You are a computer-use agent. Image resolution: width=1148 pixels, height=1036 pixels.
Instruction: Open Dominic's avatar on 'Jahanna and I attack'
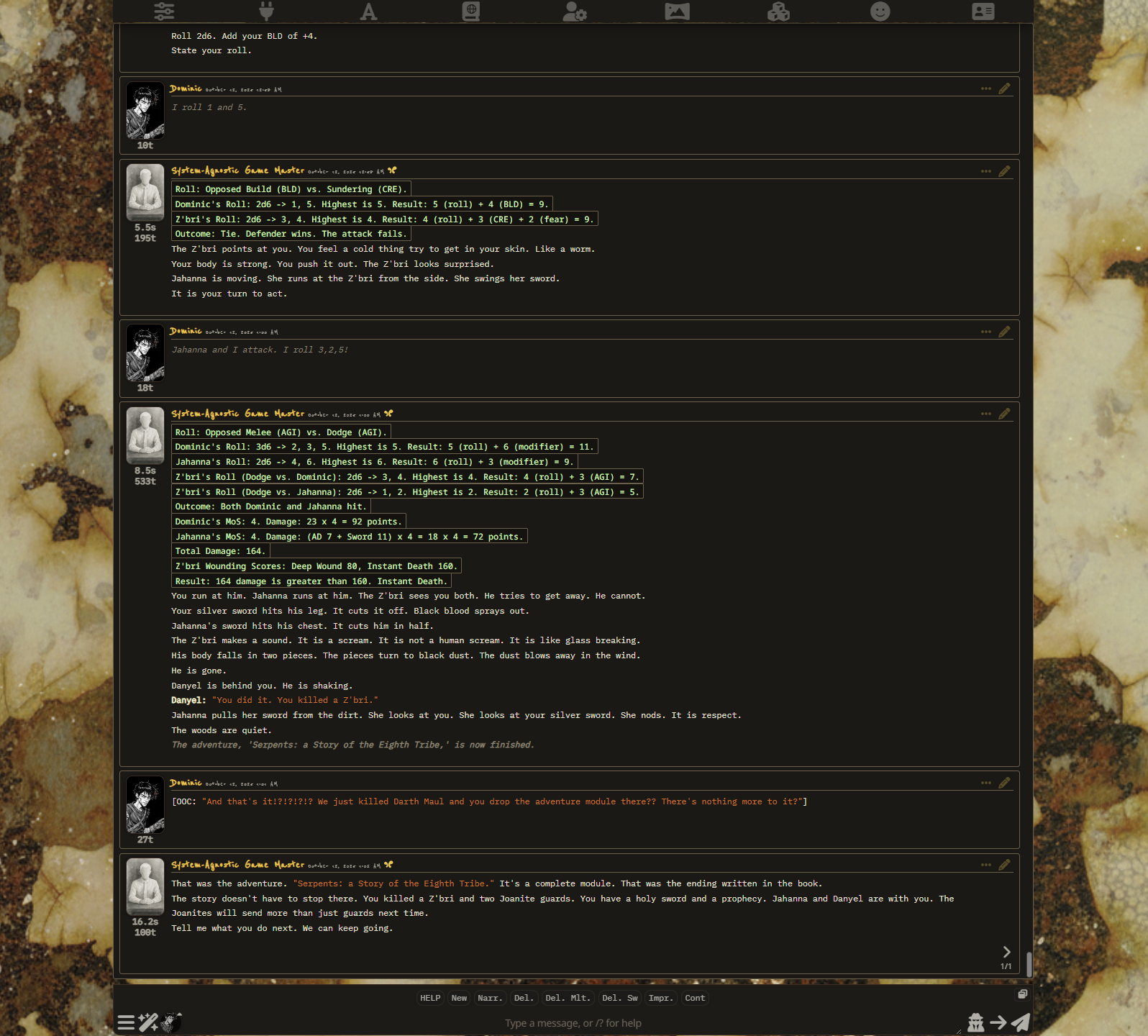coord(145,353)
